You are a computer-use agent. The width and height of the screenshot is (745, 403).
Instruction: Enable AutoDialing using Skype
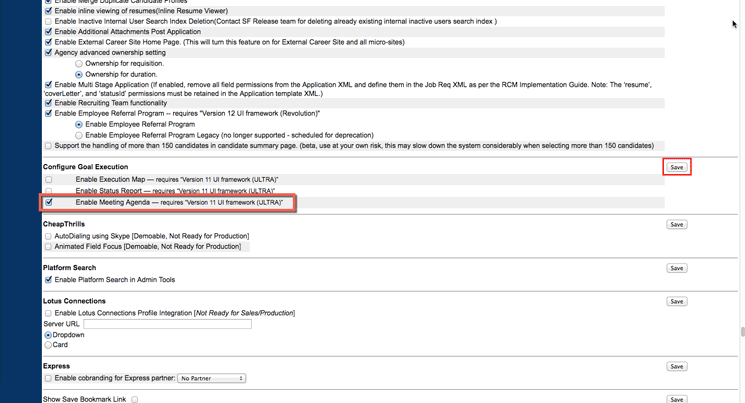(48, 236)
